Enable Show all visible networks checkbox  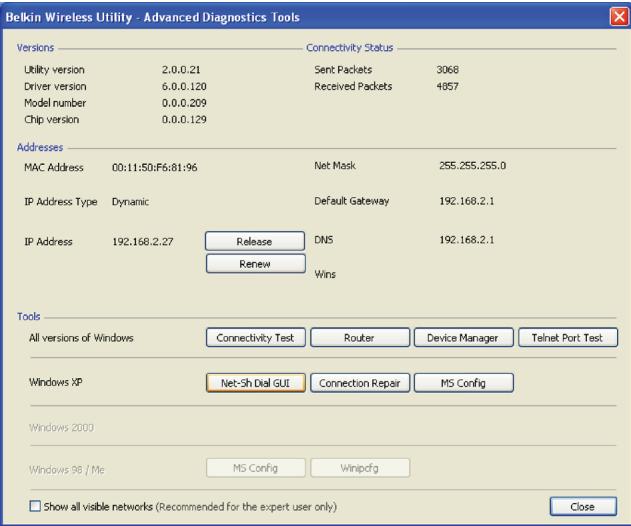pyautogui.click(x=35, y=506)
